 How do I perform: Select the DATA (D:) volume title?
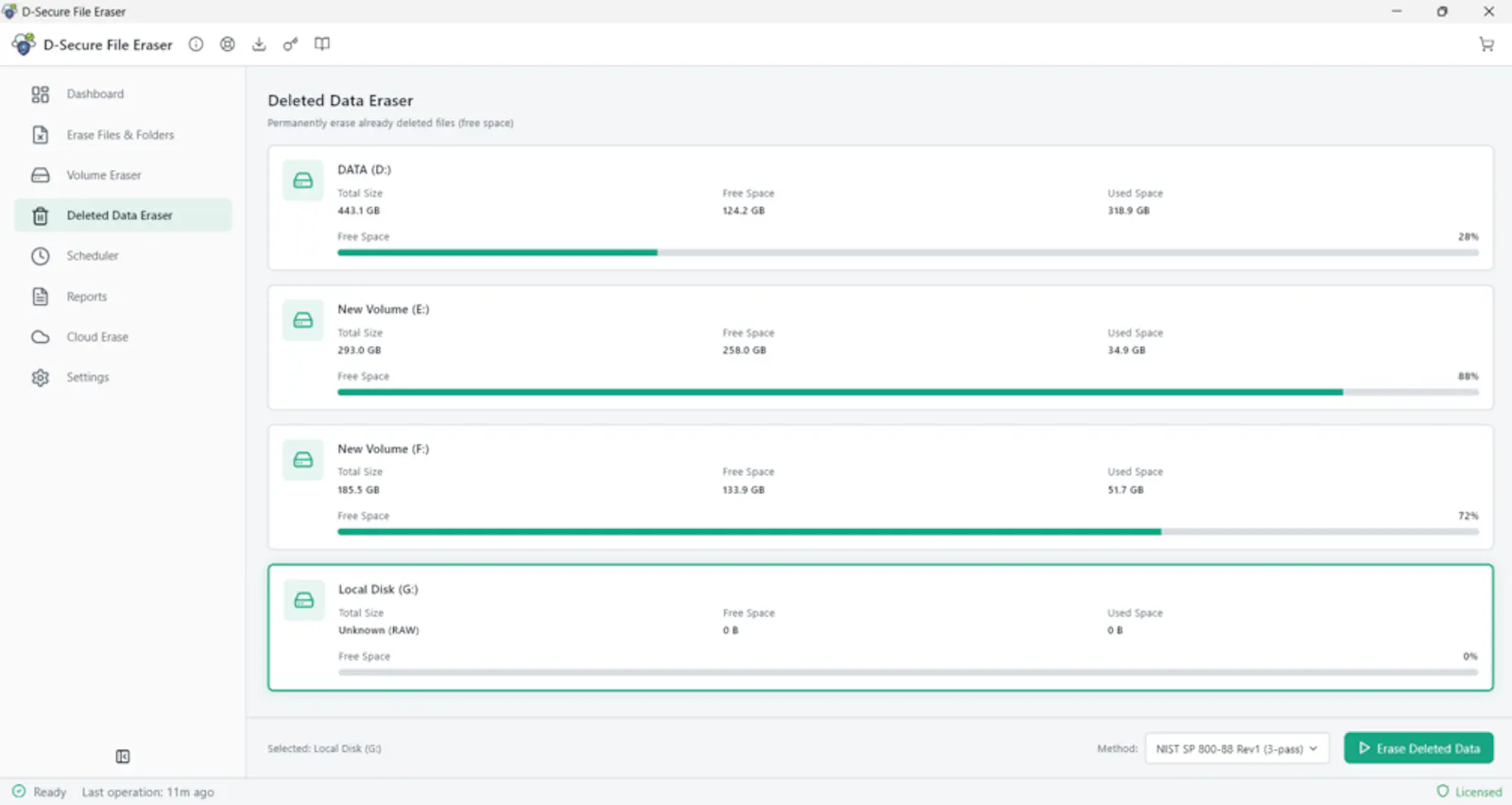(364, 170)
